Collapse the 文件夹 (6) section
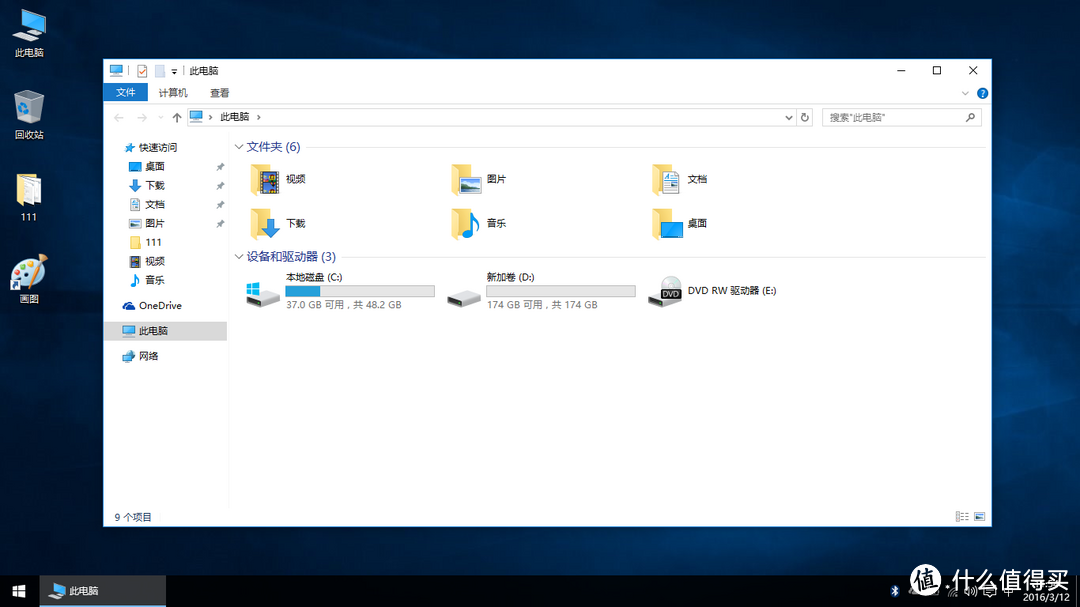1080x607 pixels. click(x=239, y=146)
